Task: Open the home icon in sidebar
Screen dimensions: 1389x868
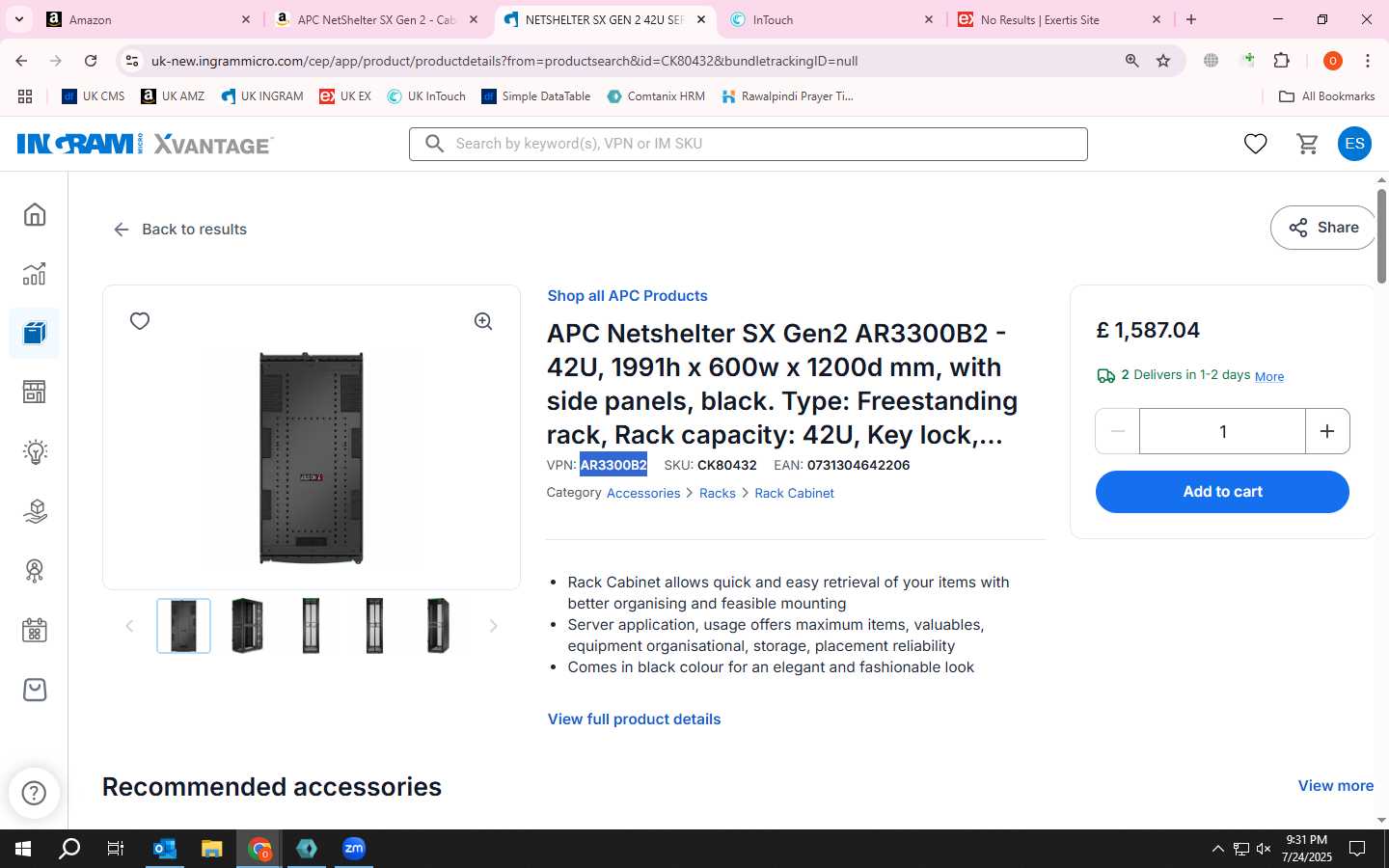Action: pos(35,214)
